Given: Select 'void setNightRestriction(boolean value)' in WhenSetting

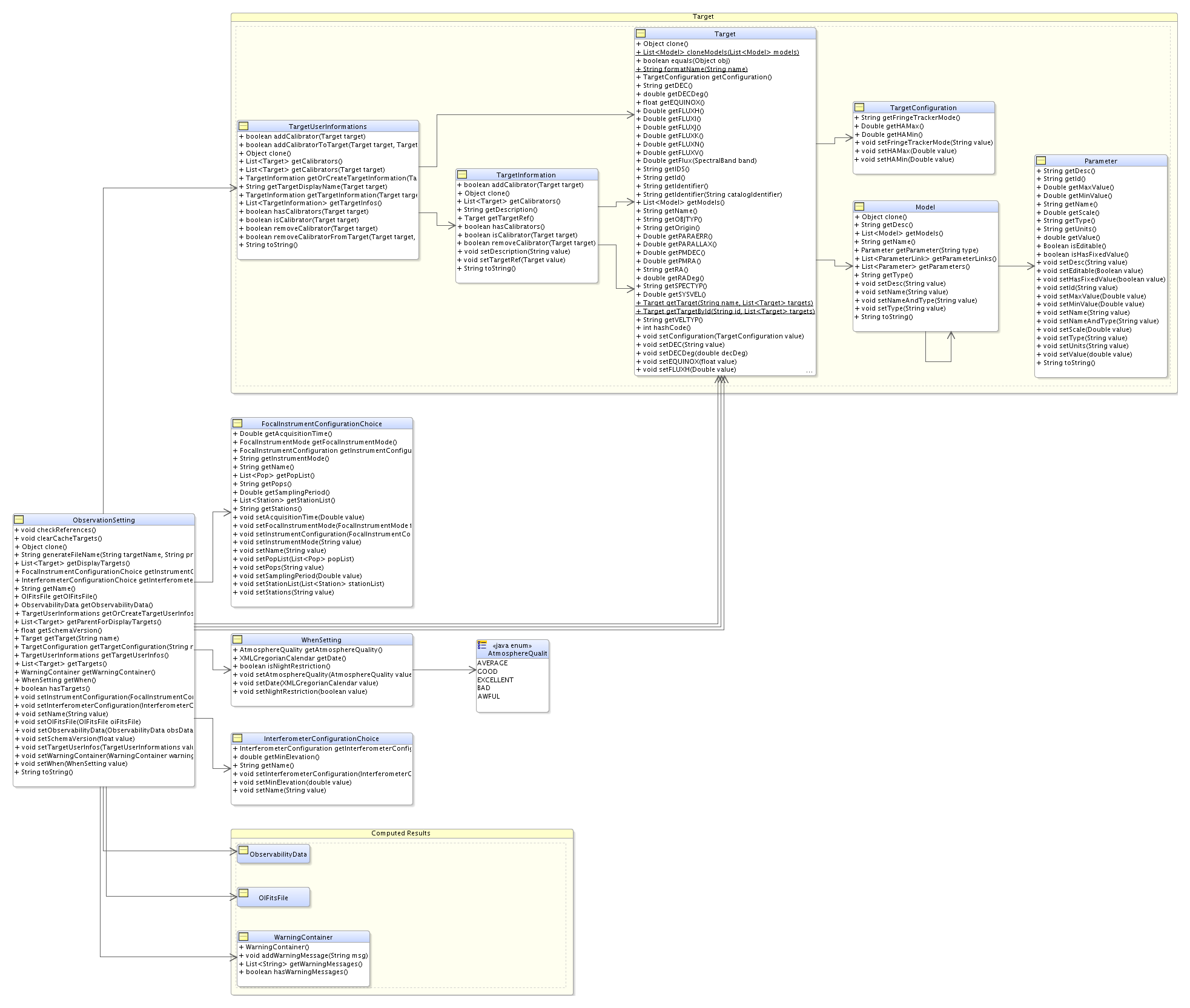Looking at the screenshot, I should (x=300, y=691).
